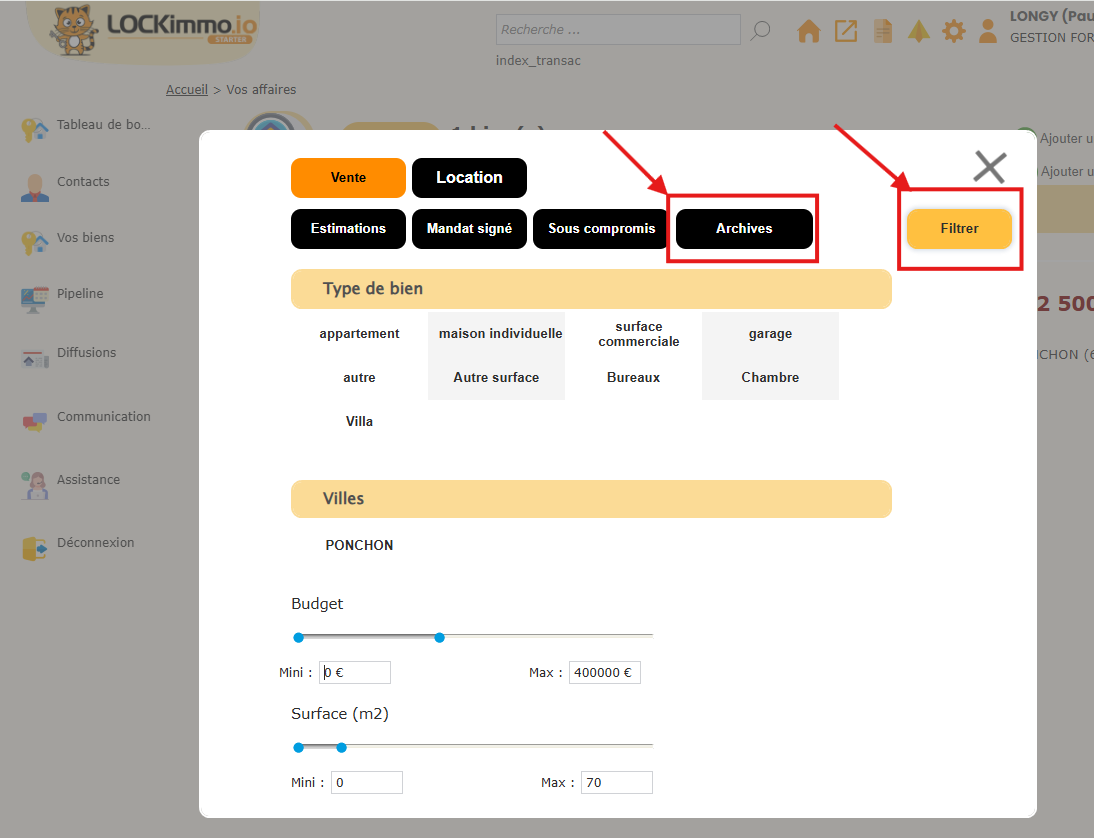
Task: Select Sous compromis status filter
Action: 601,229
